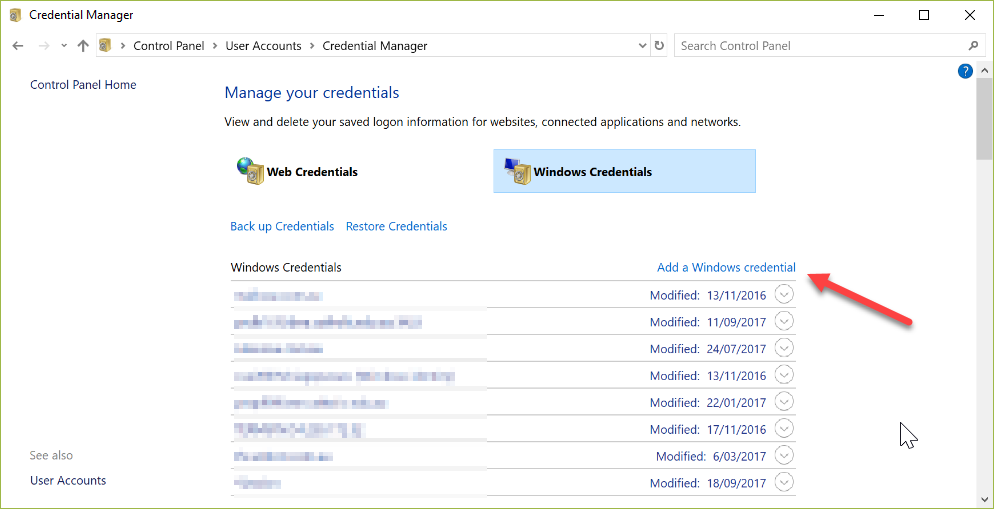Refresh the Credential Manager page
The height and width of the screenshot is (509, 994).
659,46
